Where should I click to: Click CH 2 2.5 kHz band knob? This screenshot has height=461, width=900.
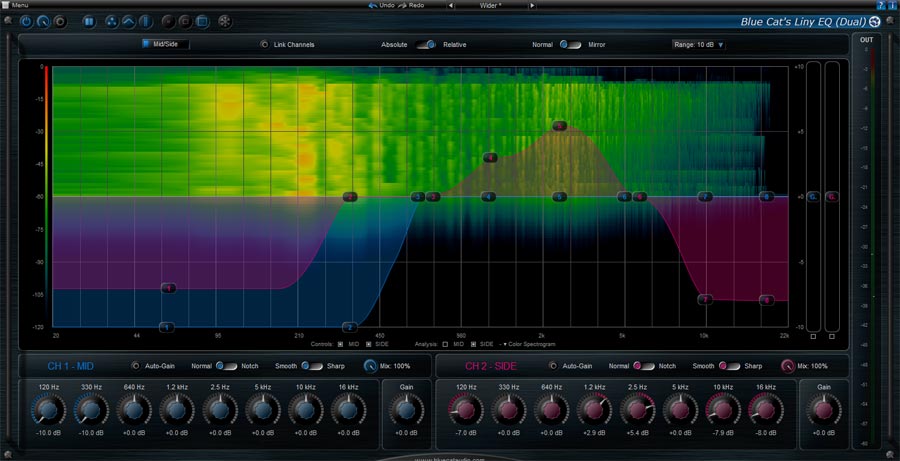tap(637, 410)
